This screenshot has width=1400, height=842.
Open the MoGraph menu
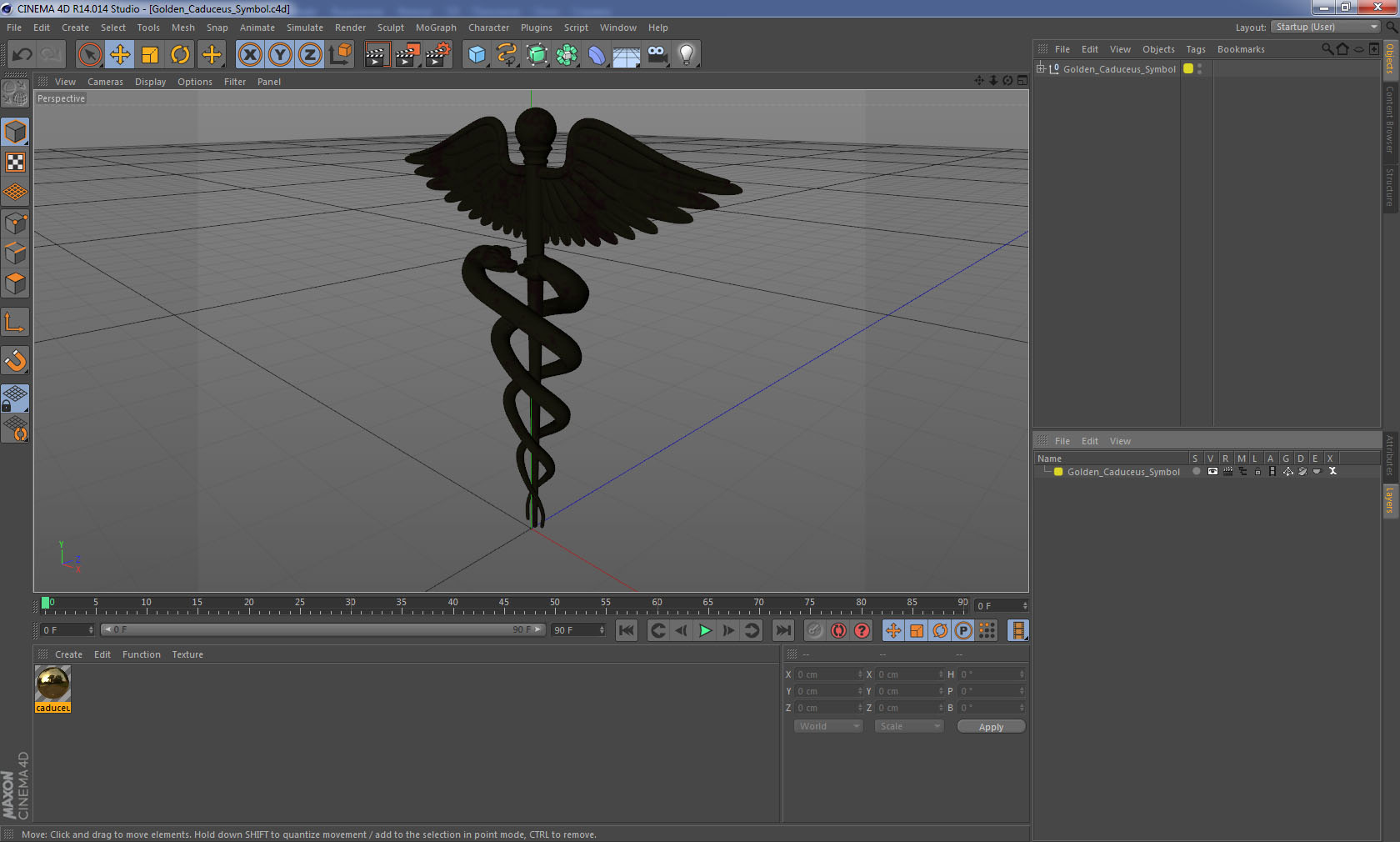tap(436, 28)
